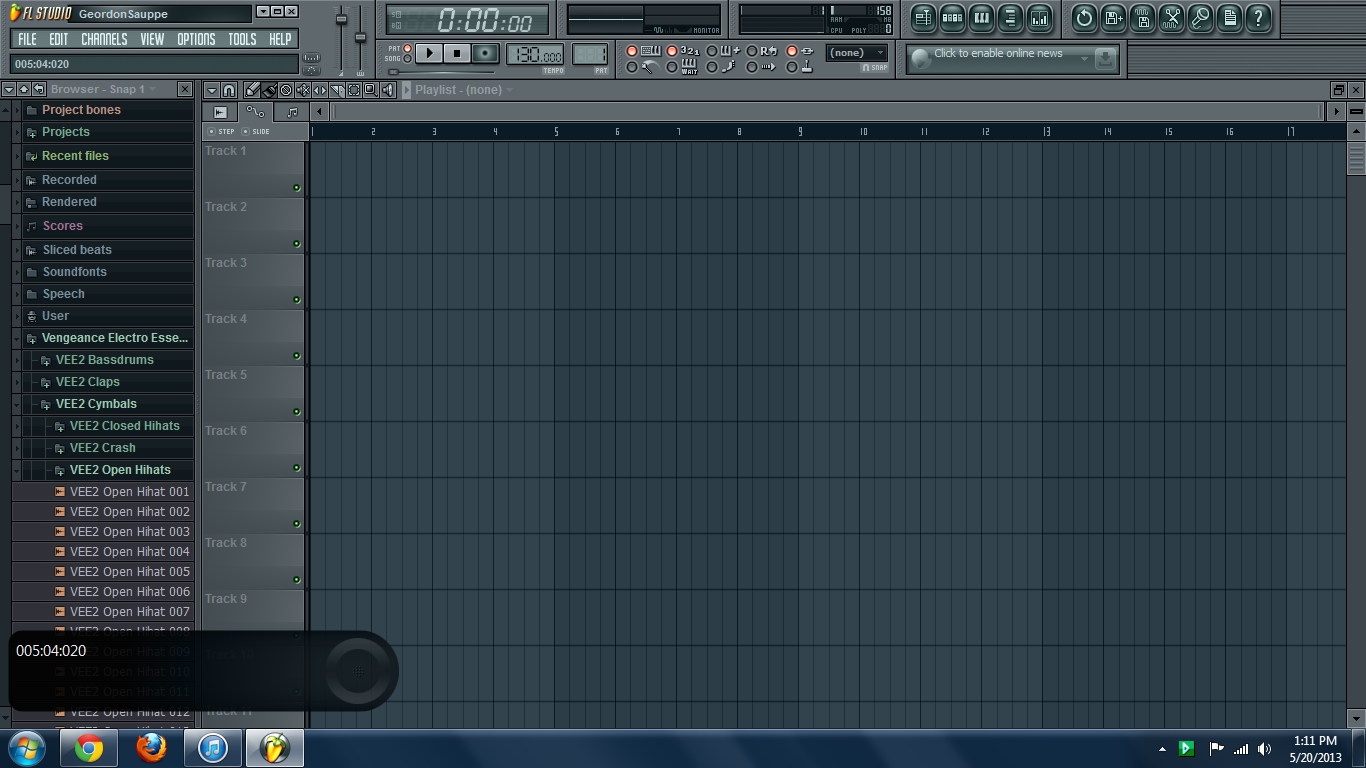Open the VIEW menu

(152, 39)
